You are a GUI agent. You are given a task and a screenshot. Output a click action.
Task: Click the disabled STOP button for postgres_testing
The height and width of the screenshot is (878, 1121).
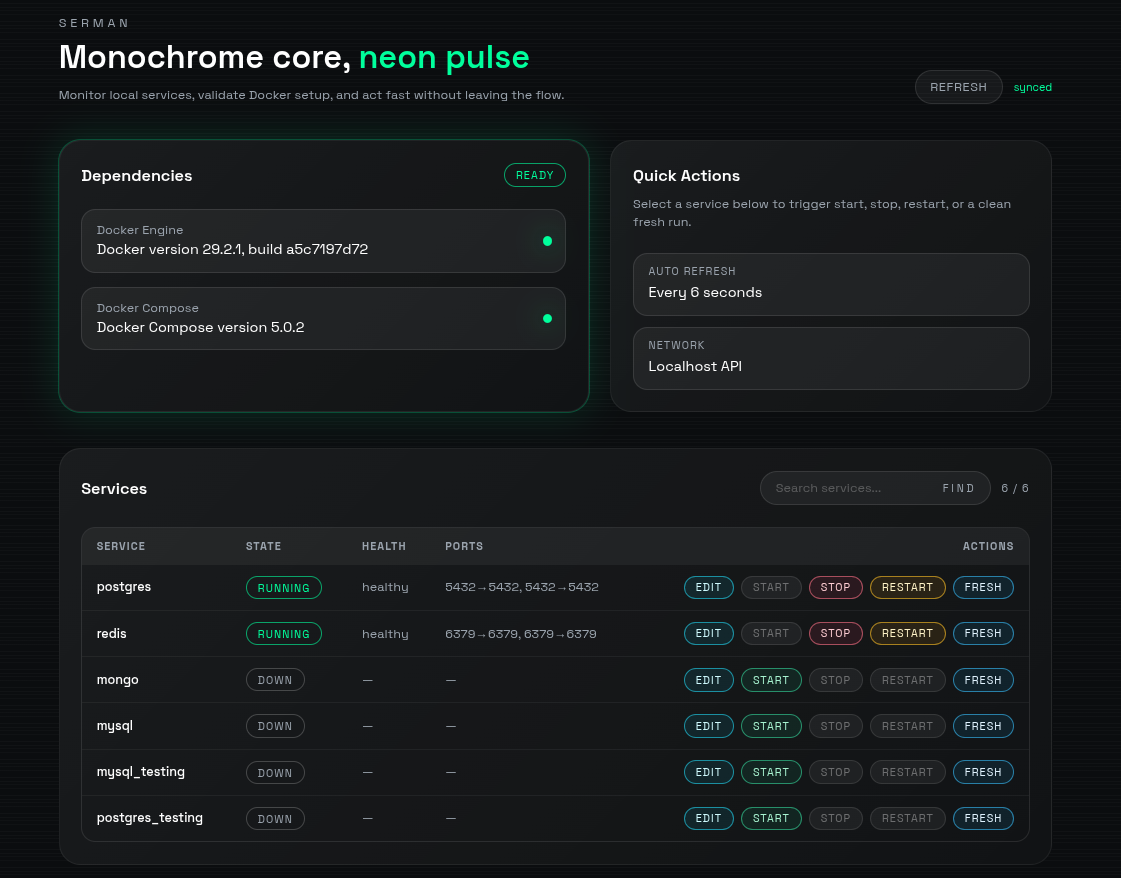coord(835,818)
